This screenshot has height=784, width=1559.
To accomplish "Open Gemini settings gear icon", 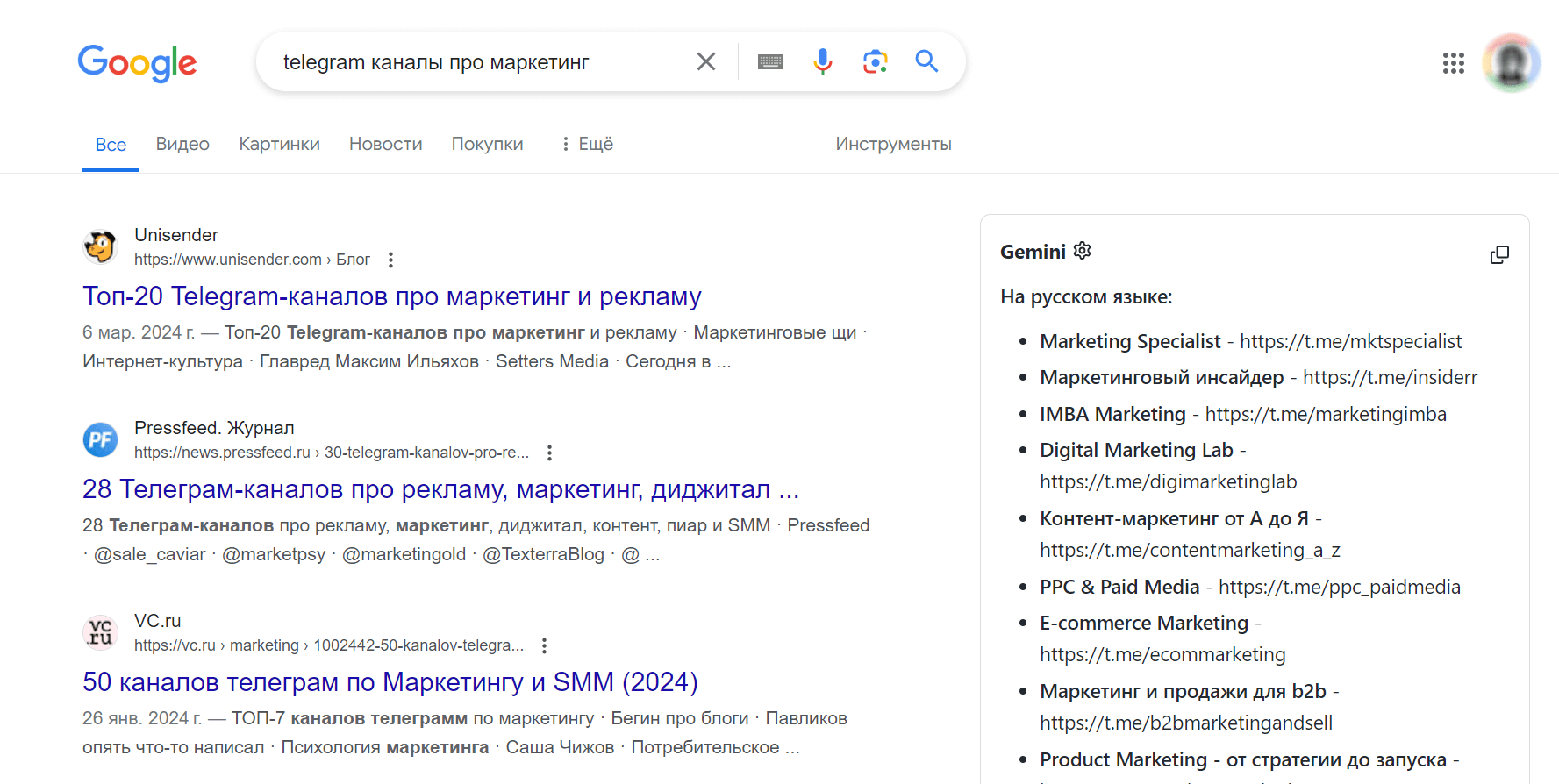I will (1083, 251).
